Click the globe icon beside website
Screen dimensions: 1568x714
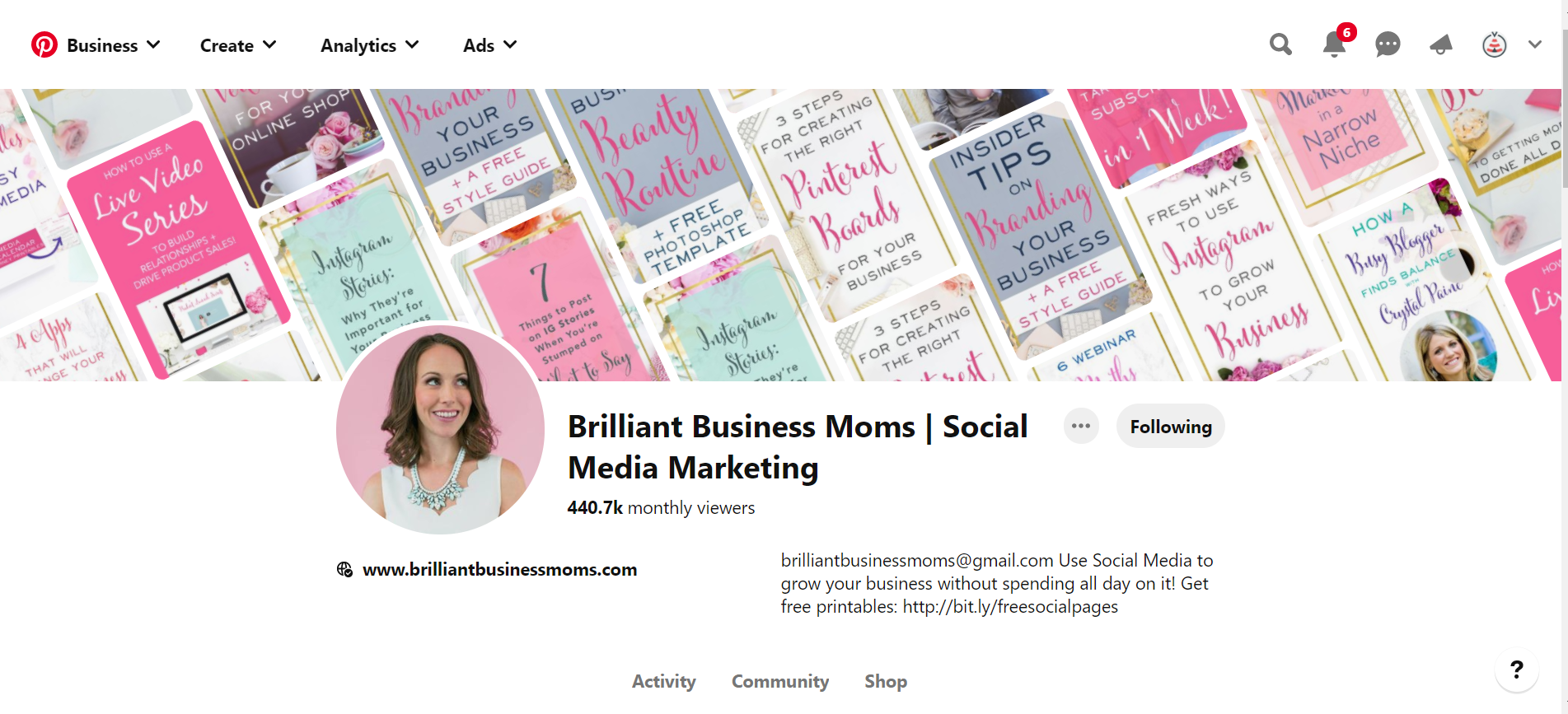[x=344, y=569]
